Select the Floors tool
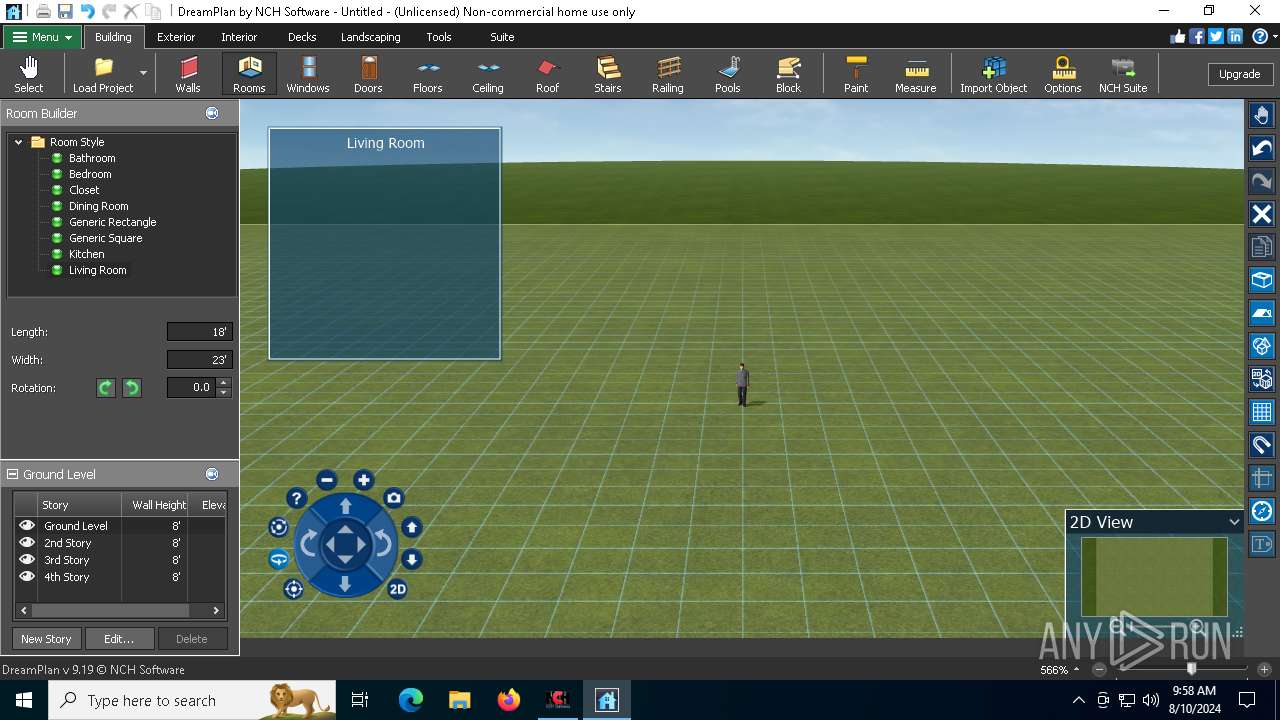 [428, 74]
